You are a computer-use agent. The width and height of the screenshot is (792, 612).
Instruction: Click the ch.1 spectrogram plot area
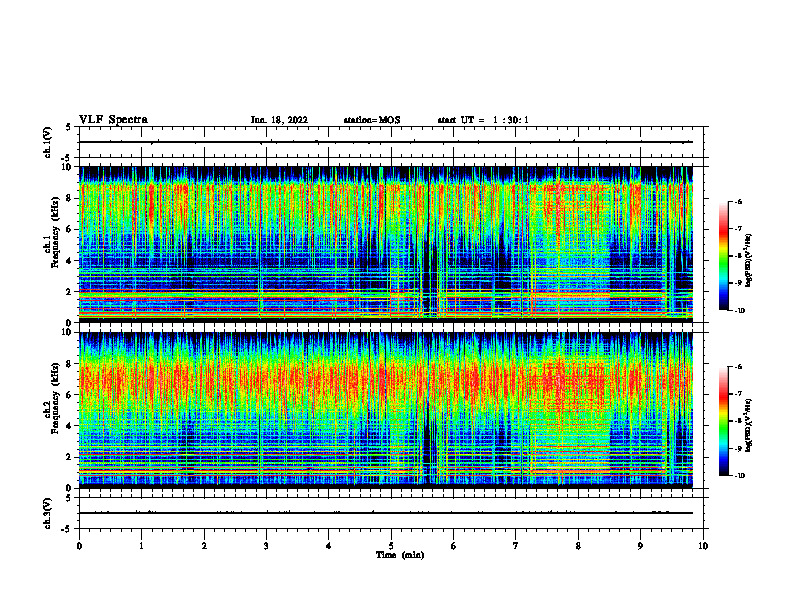click(391, 244)
